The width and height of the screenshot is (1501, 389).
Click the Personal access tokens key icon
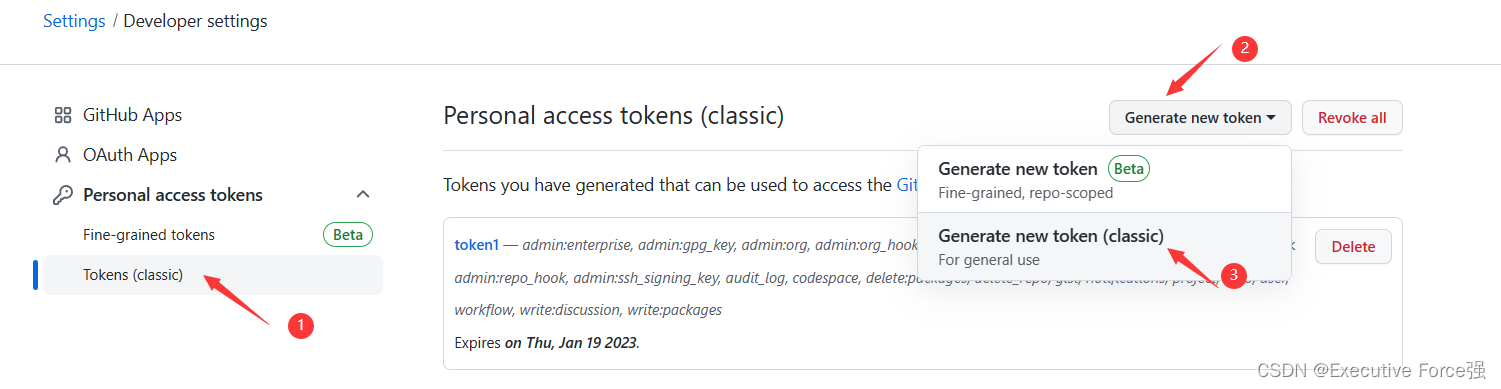coord(63,195)
